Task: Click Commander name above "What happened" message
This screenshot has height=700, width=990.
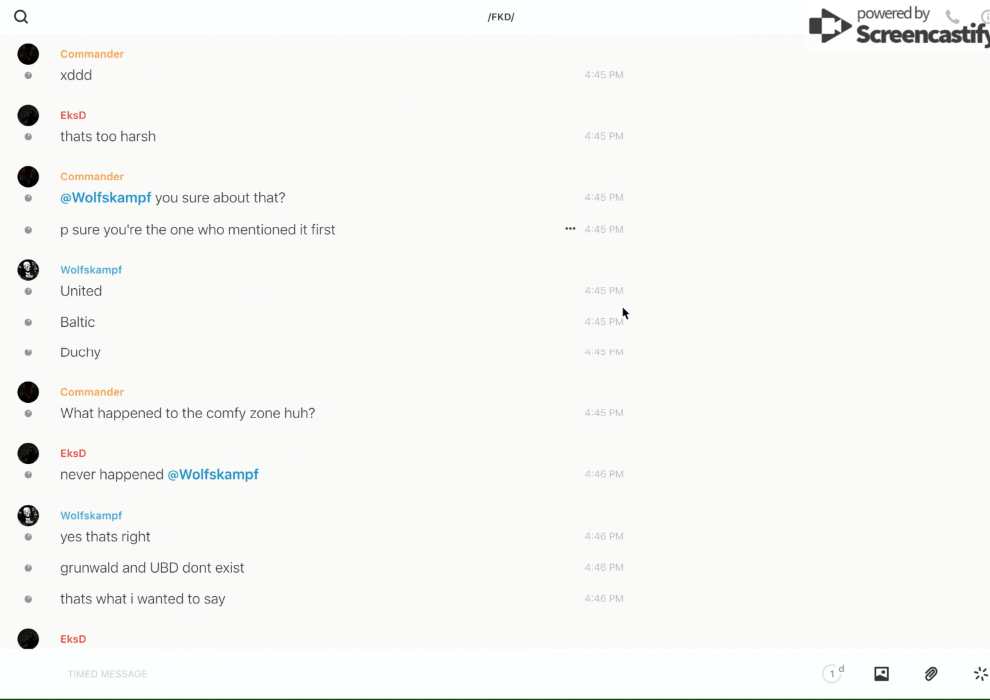Action: click(x=92, y=392)
